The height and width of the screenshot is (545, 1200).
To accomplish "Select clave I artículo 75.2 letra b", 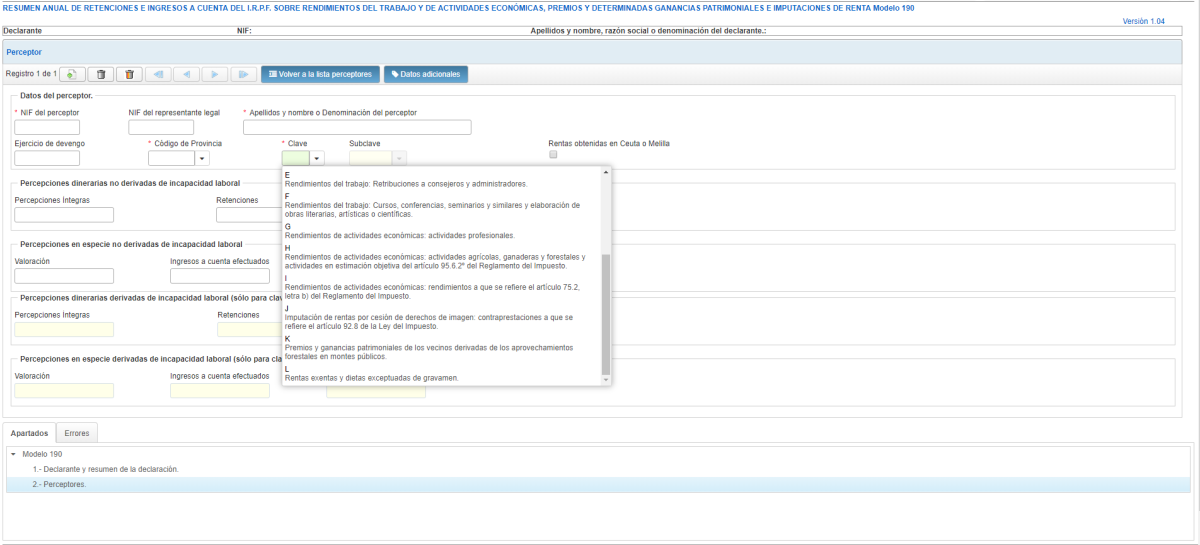I will tap(442, 287).
